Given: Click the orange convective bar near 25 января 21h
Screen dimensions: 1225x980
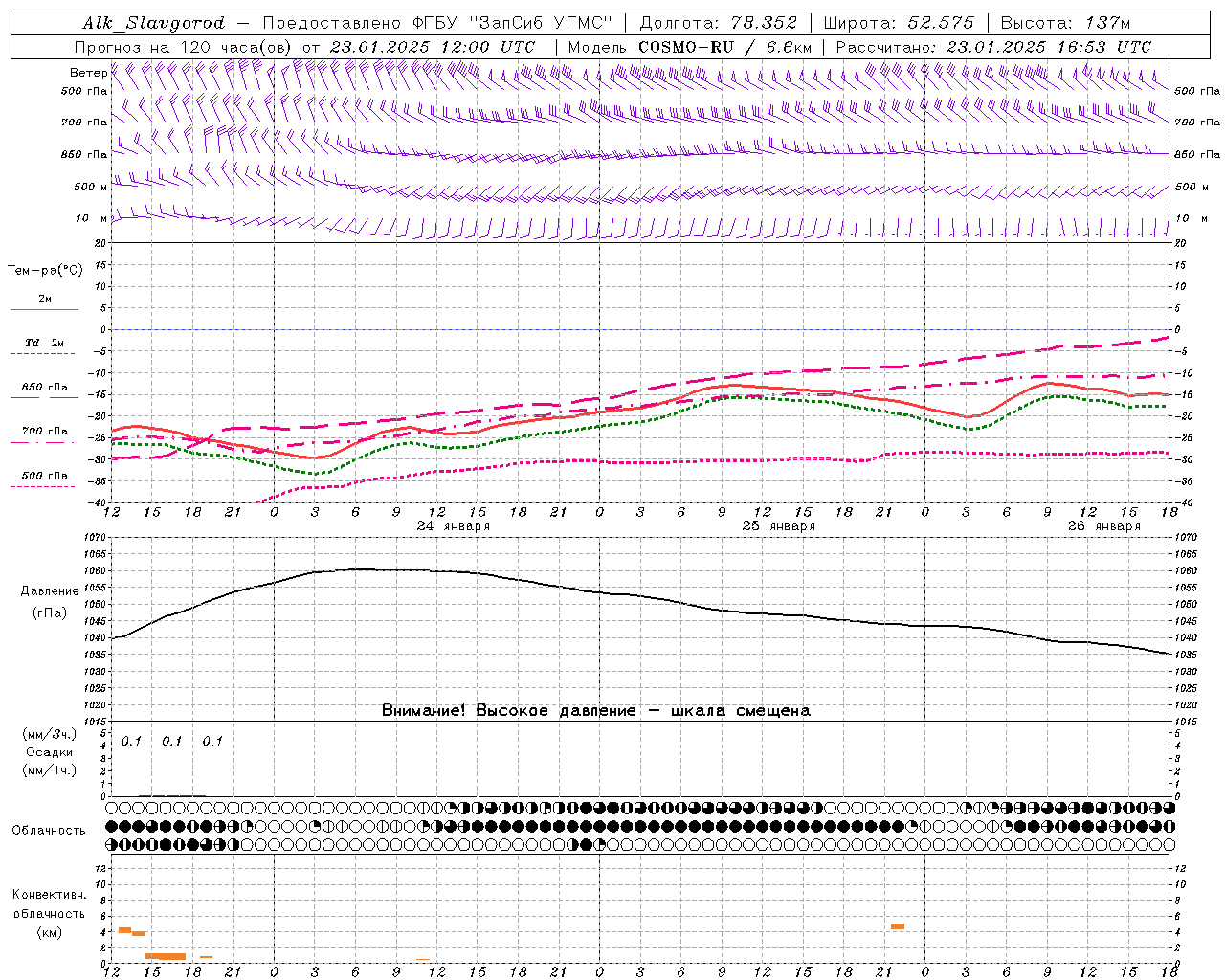Looking at the screenshot, I should [898, 926].
